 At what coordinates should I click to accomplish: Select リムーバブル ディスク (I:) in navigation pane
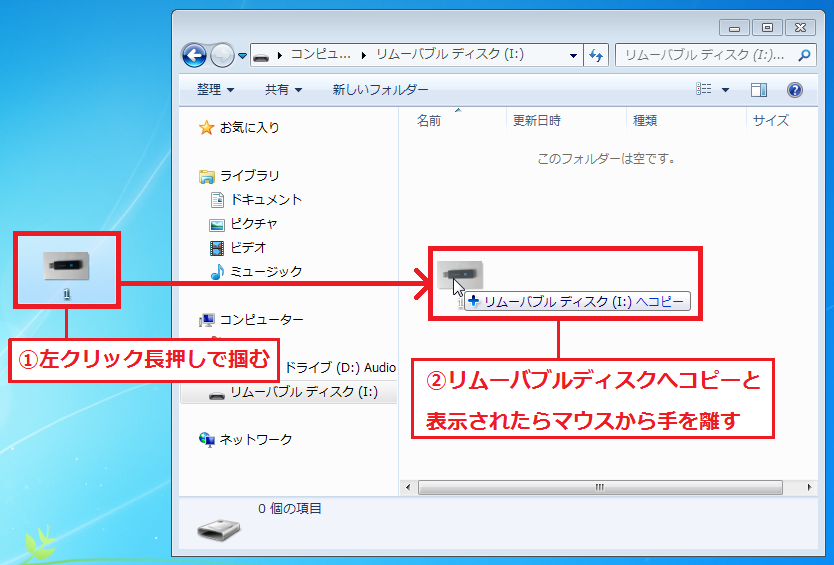[304, 392]
